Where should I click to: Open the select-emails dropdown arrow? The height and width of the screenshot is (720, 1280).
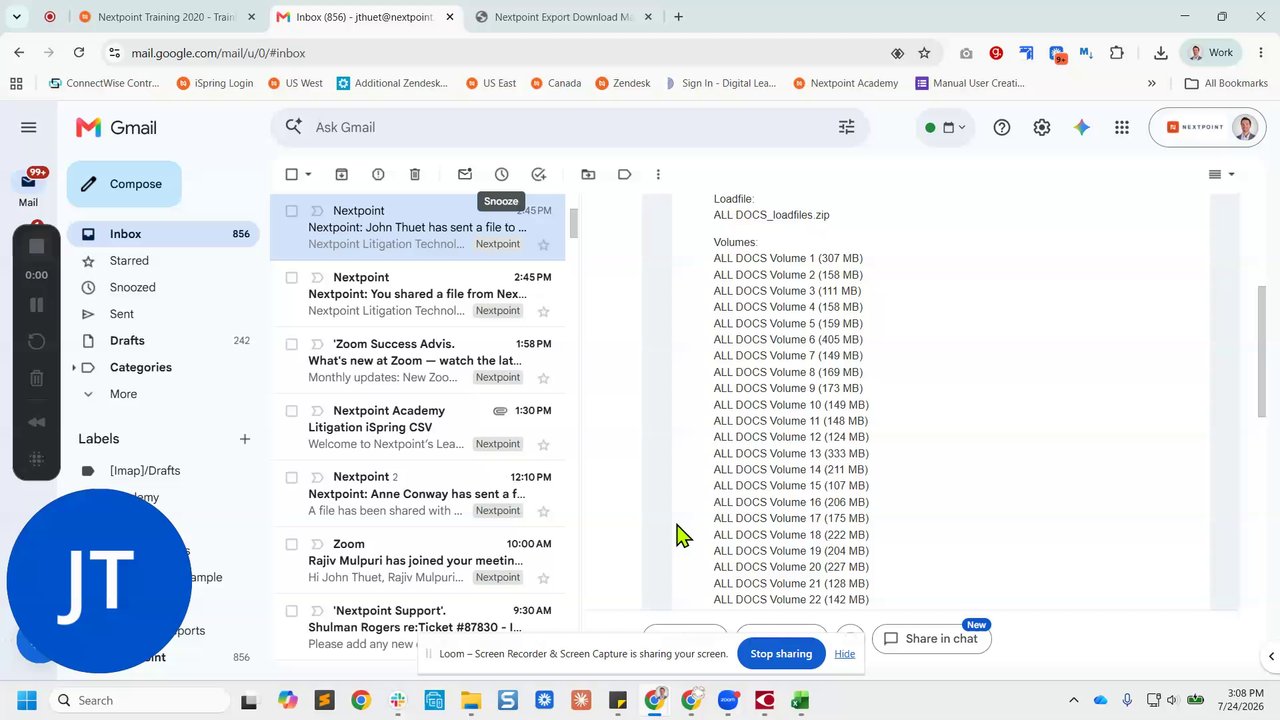[x=308, y=174]
